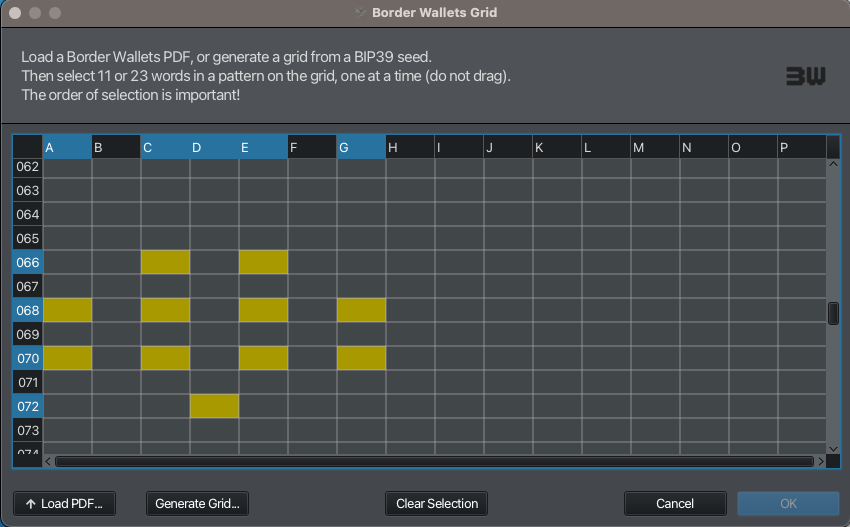Image resolution: width=850 pixels, height=527 pixels.
Task: Select column header H
Action: click(410, 147)
